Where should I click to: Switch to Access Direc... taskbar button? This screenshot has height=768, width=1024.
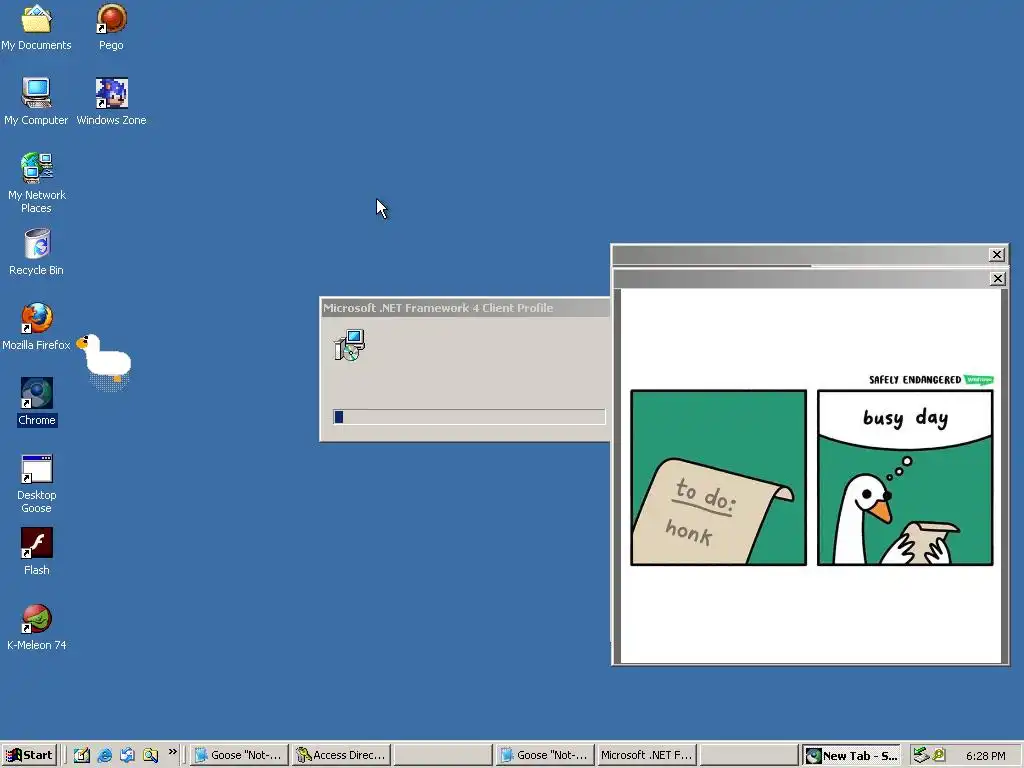342,755
